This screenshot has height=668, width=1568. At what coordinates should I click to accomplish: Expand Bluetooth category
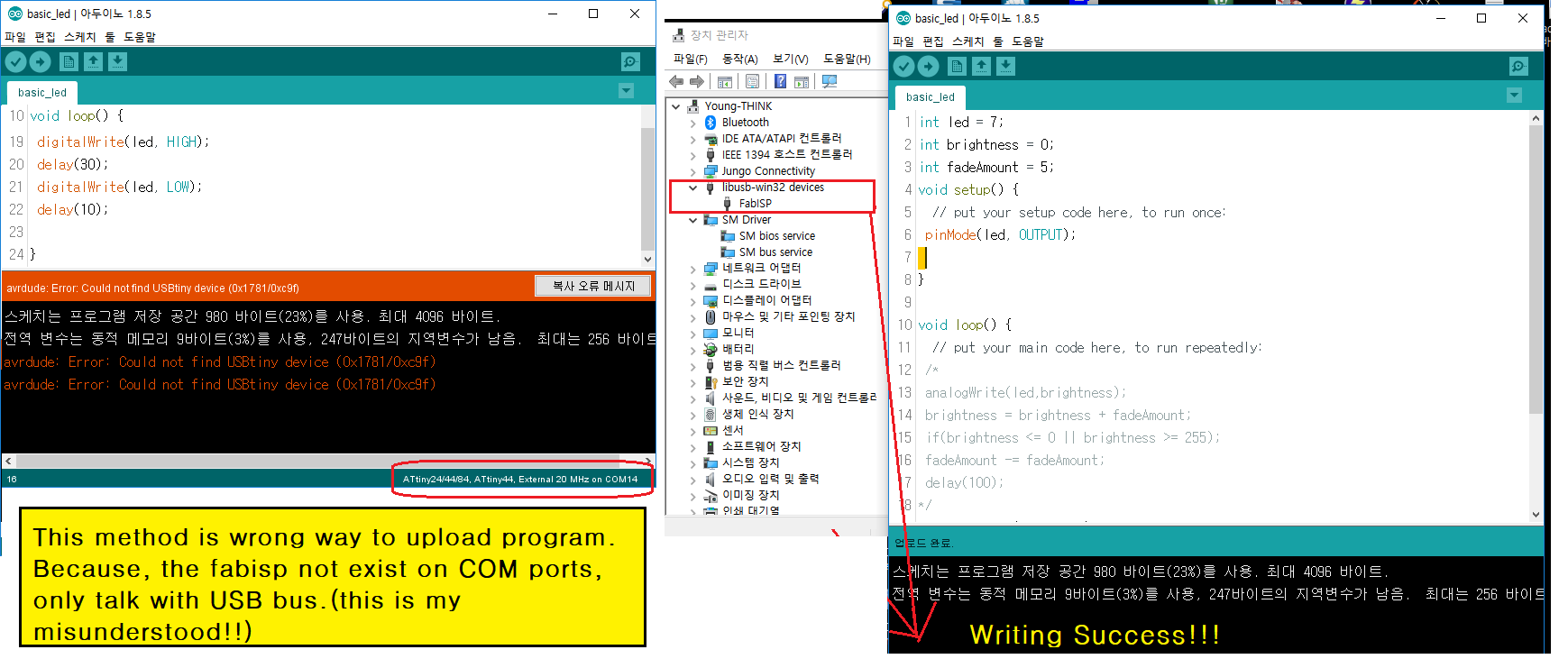[x=692, y=122]
